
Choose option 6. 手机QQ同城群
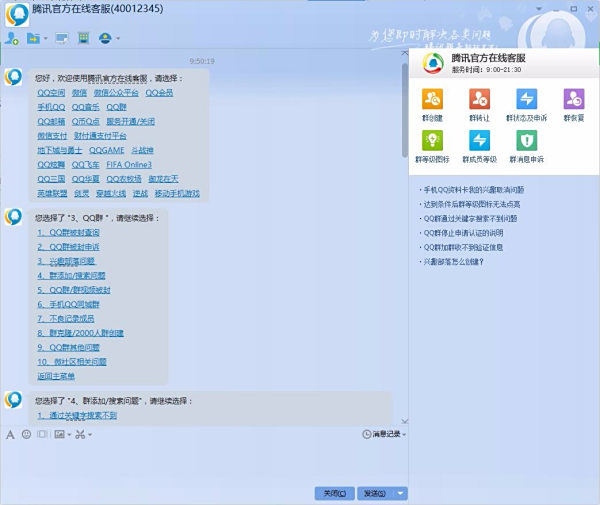(68, 305)
